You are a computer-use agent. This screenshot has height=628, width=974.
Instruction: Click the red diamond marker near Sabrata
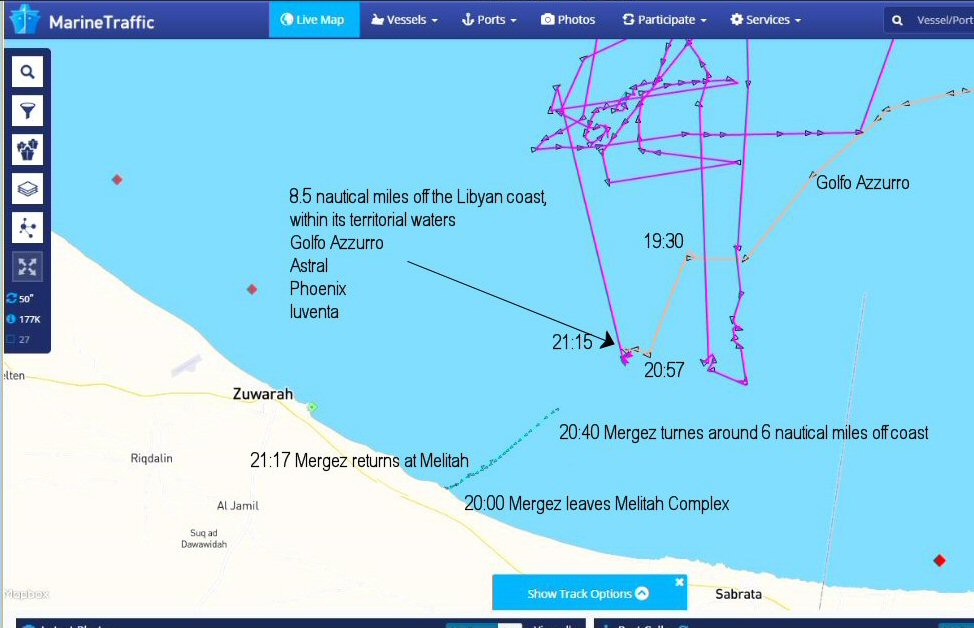click(x=939, y=560)
